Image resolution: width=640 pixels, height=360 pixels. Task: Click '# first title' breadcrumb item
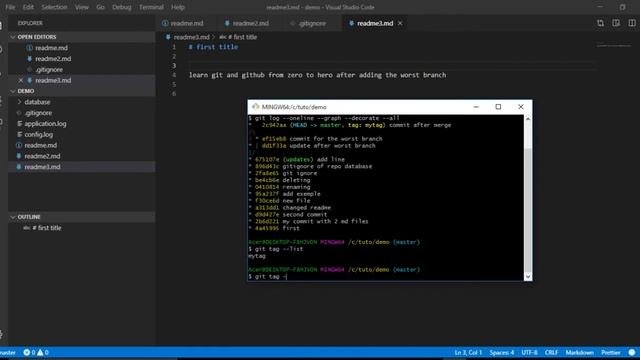[238, 37]
